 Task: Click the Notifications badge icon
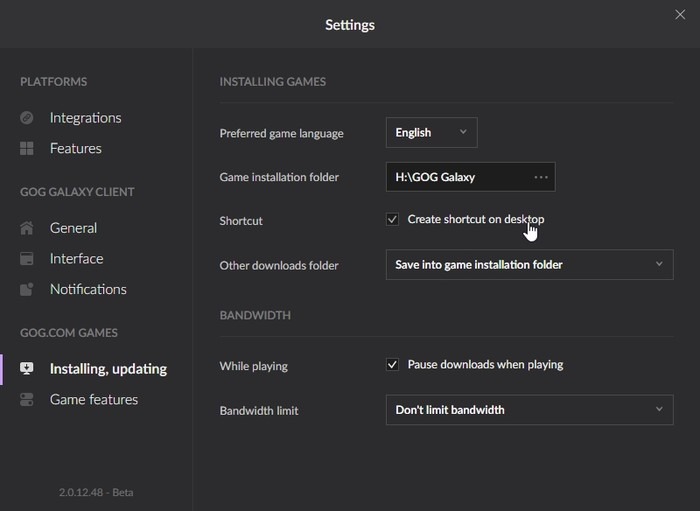[x=26, y=289]
